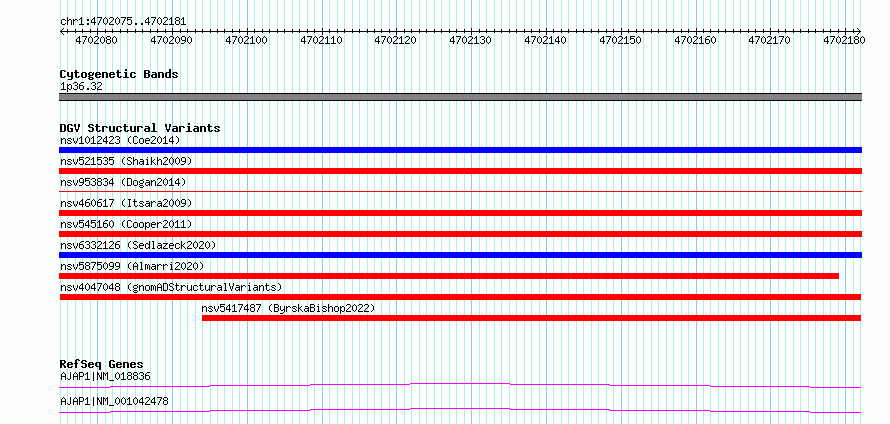Image resolution: width=890 pixels, height=424 pixels.
Task: Select the thin red line for nsv953834
Action: 461,192
